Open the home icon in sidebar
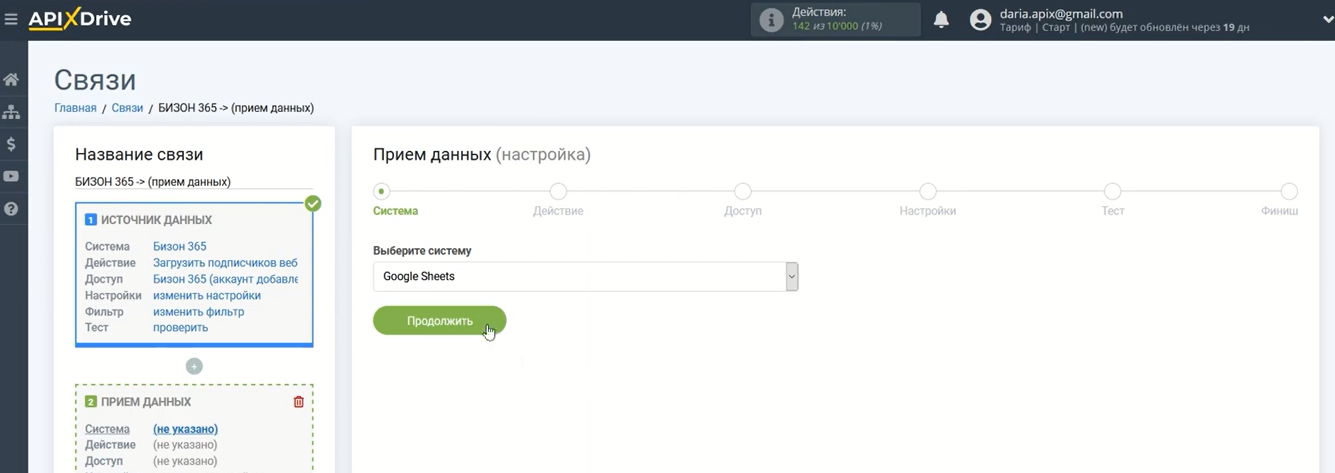This screenshot has height=473, width=1335. [11, 79]
